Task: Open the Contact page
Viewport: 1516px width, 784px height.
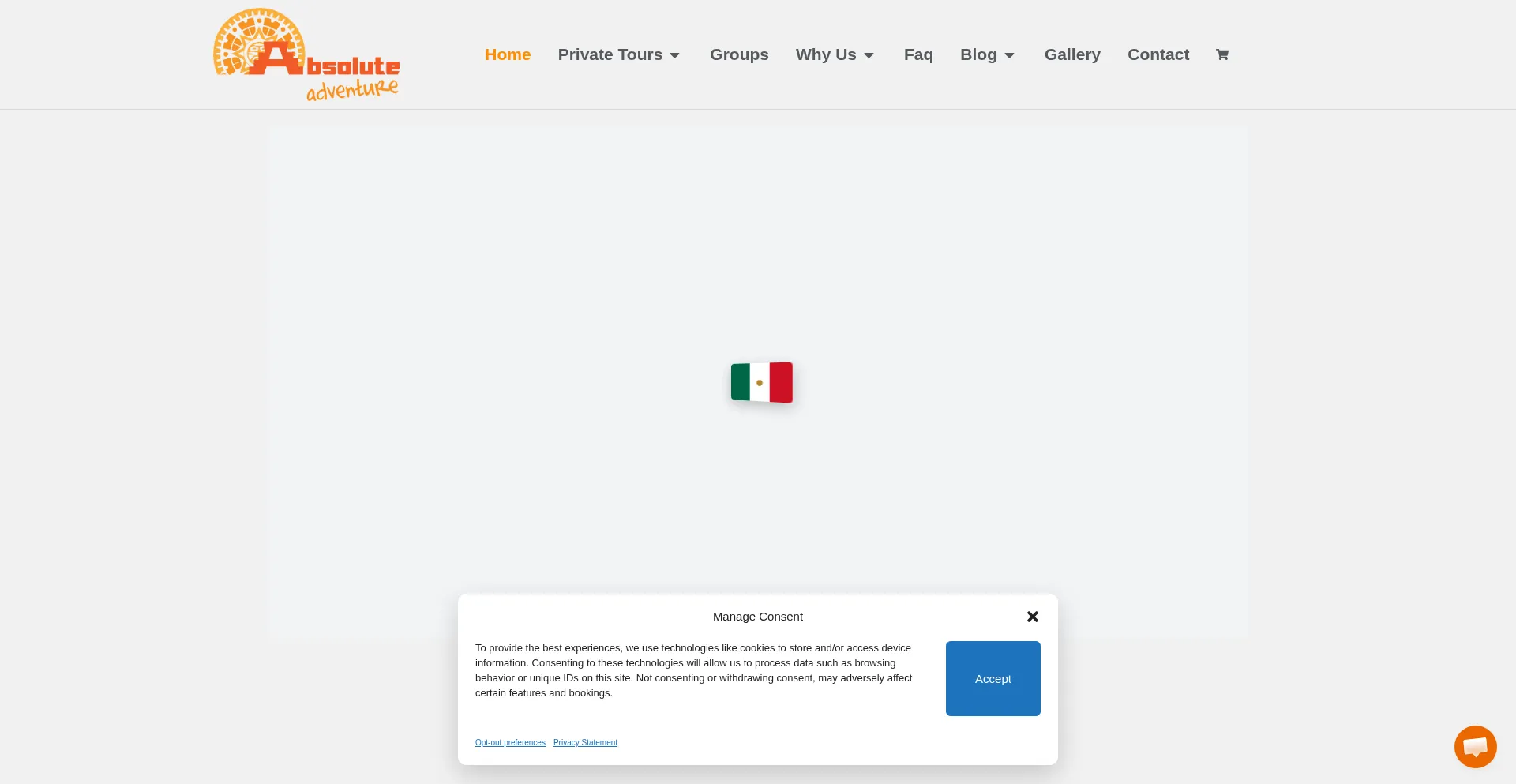Action: tap(1158, 54)
